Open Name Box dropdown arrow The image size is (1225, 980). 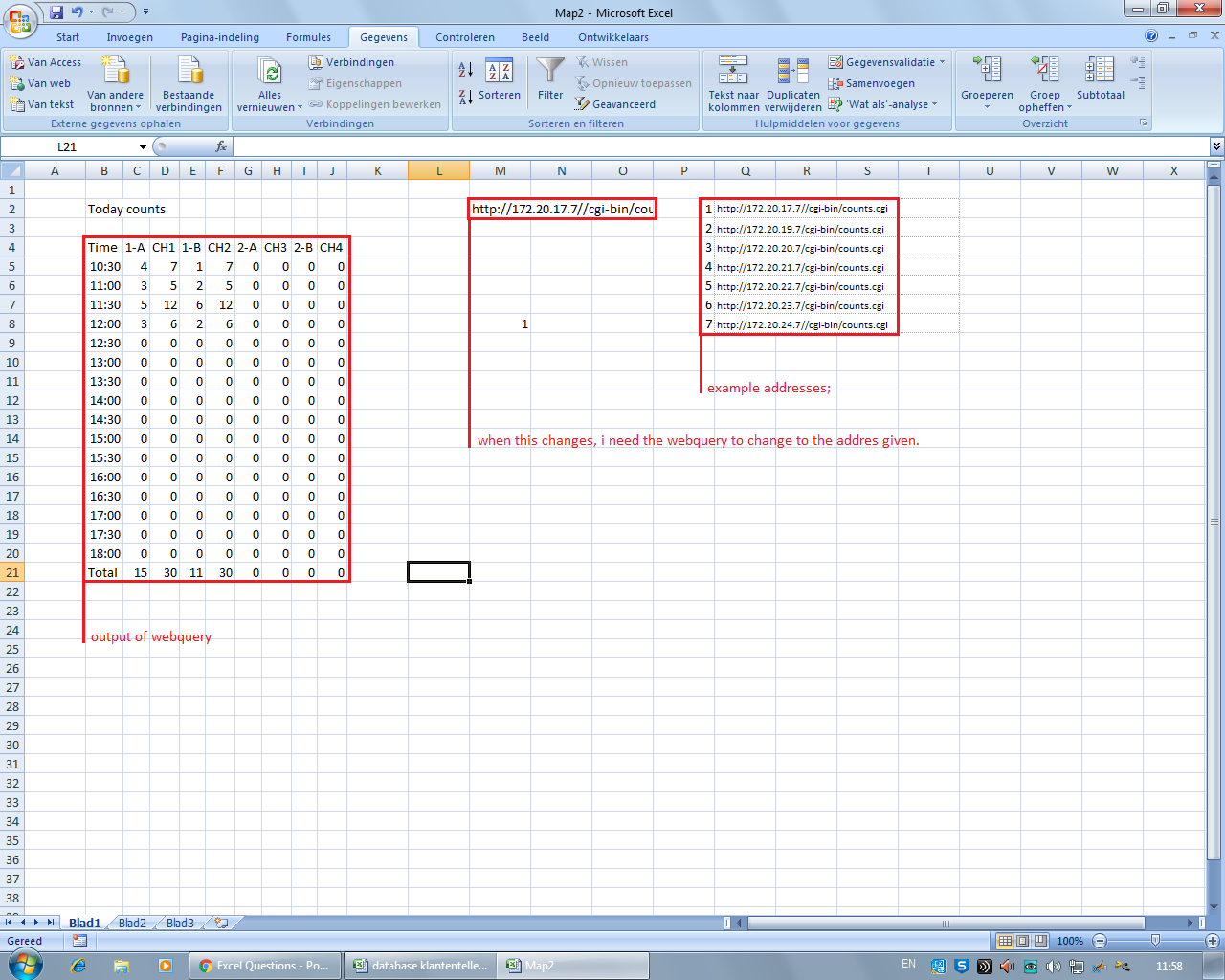pos(143,146)
